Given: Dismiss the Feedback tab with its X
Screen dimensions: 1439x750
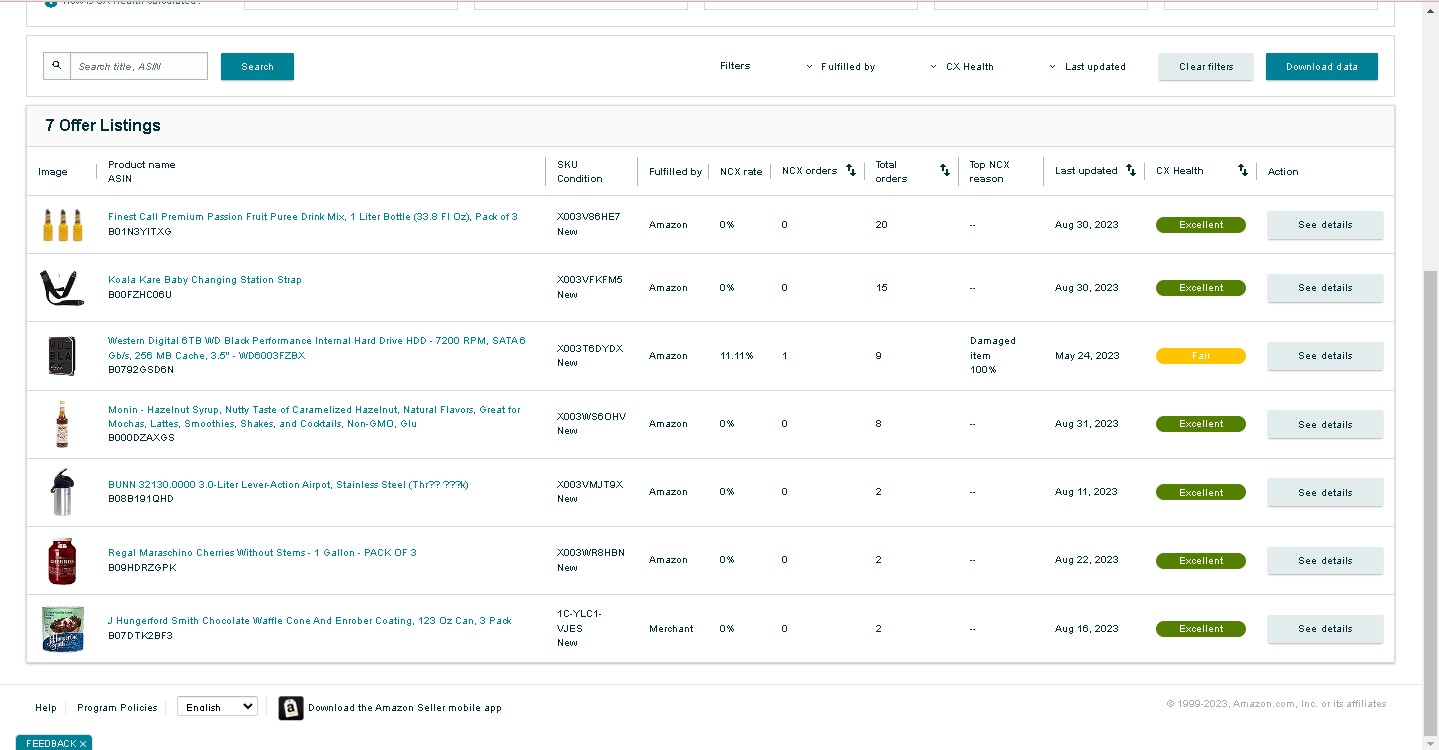Looking at the screenshot, I should click(x=83, y=744).
